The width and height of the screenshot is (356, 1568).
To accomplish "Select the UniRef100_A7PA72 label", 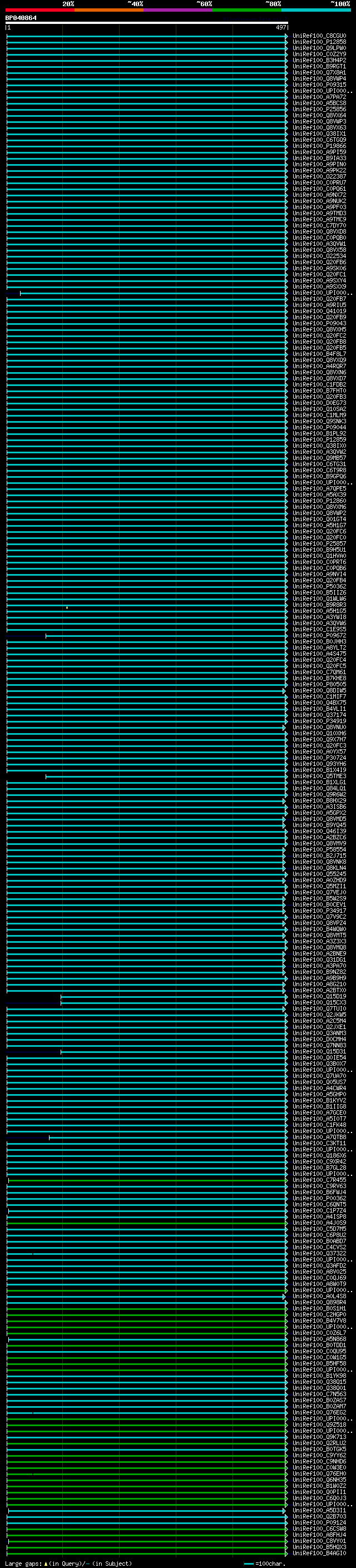I will pos(319,97).
